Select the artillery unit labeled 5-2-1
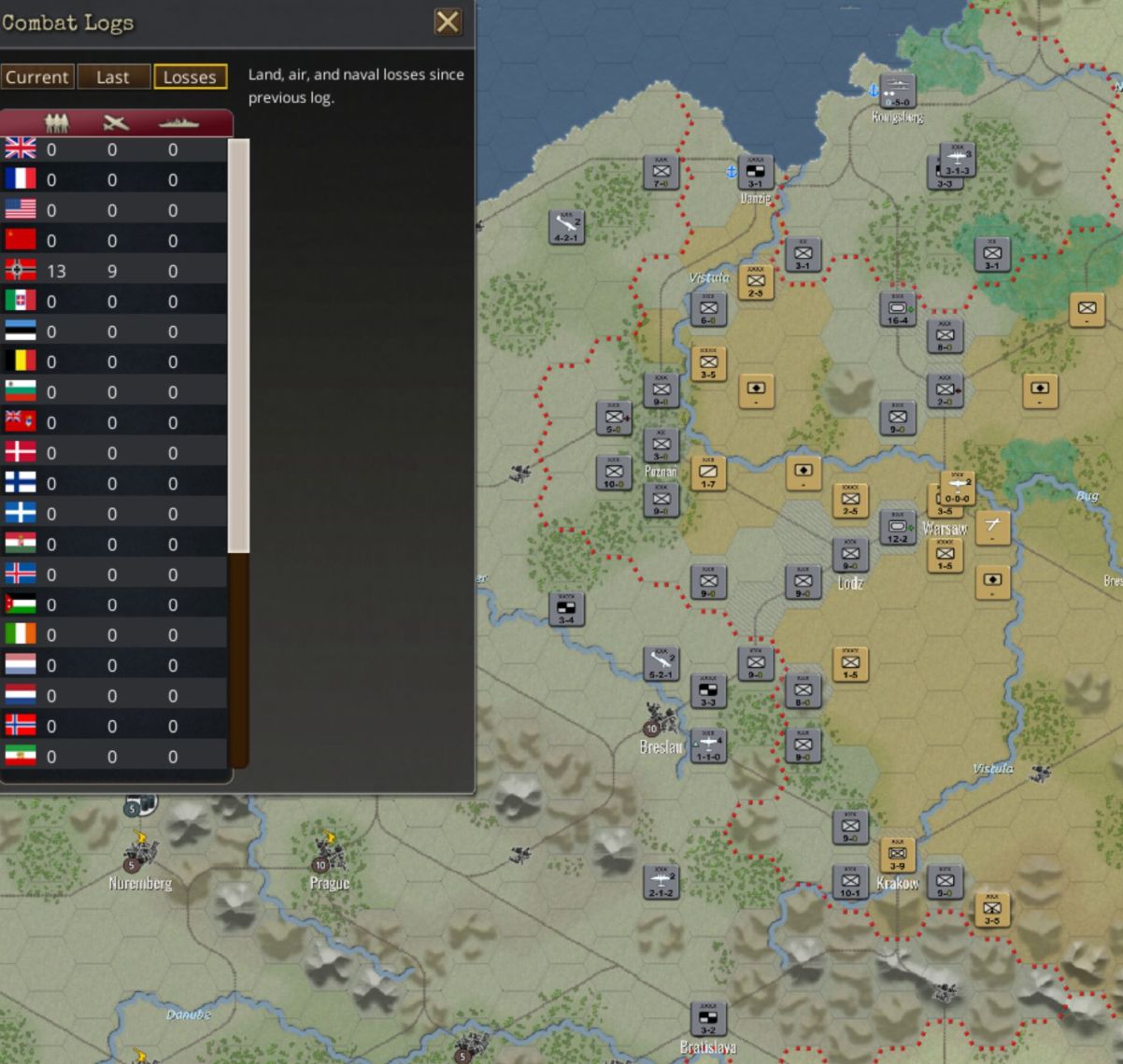The image size is (1123, 1064). (661, 663)
